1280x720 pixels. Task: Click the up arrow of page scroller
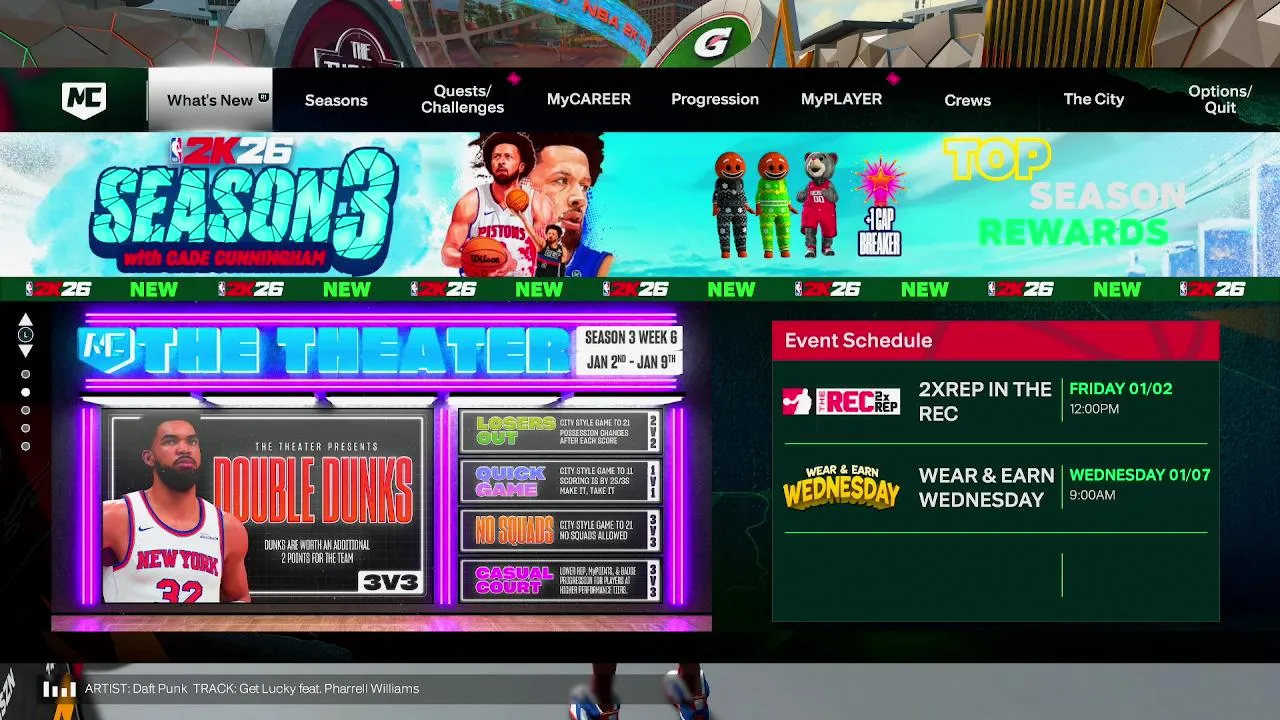coord(26,319)
